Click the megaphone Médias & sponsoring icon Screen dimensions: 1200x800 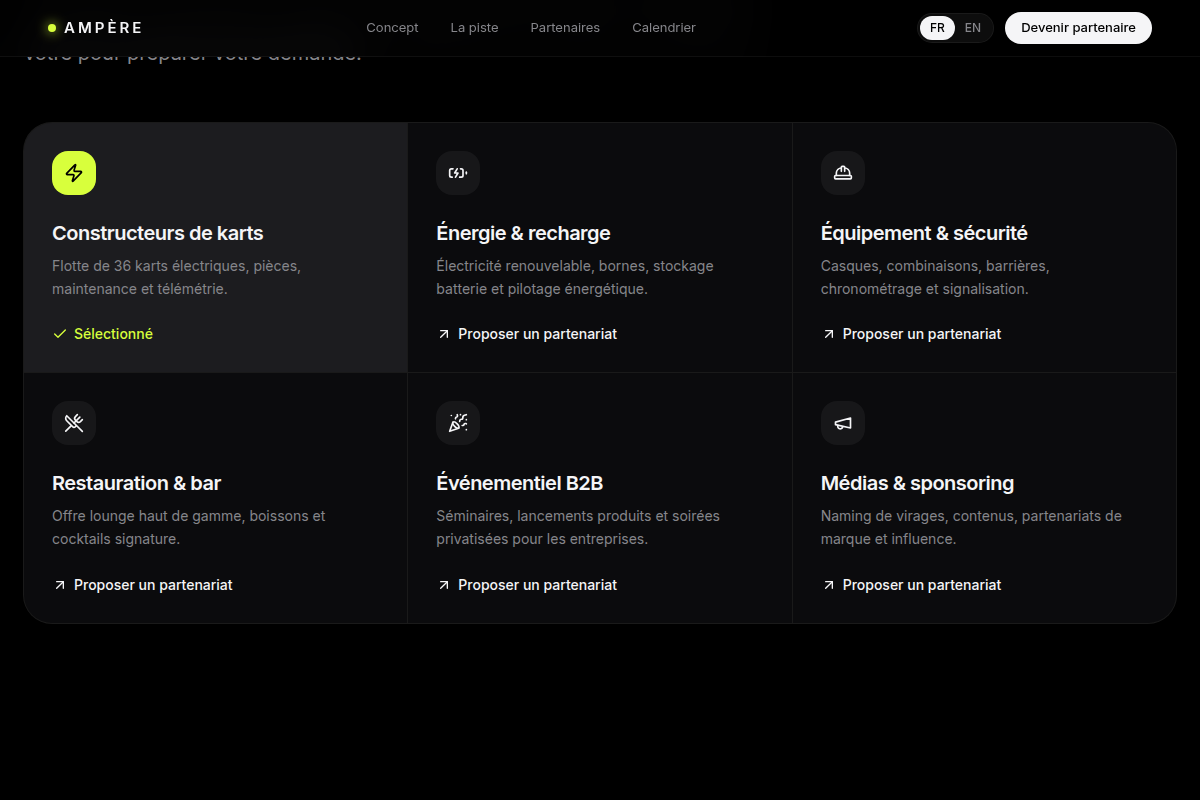(843, 423)
